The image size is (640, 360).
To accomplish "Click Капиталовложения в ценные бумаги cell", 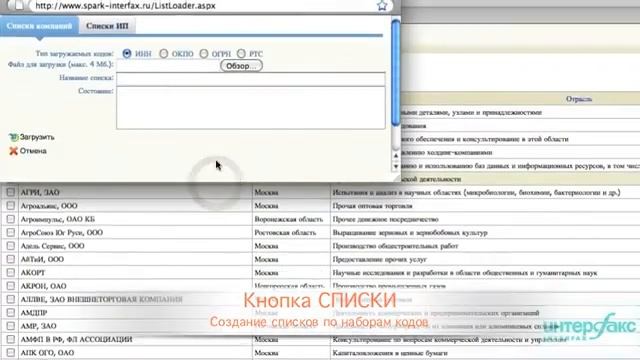I will 390,353.
